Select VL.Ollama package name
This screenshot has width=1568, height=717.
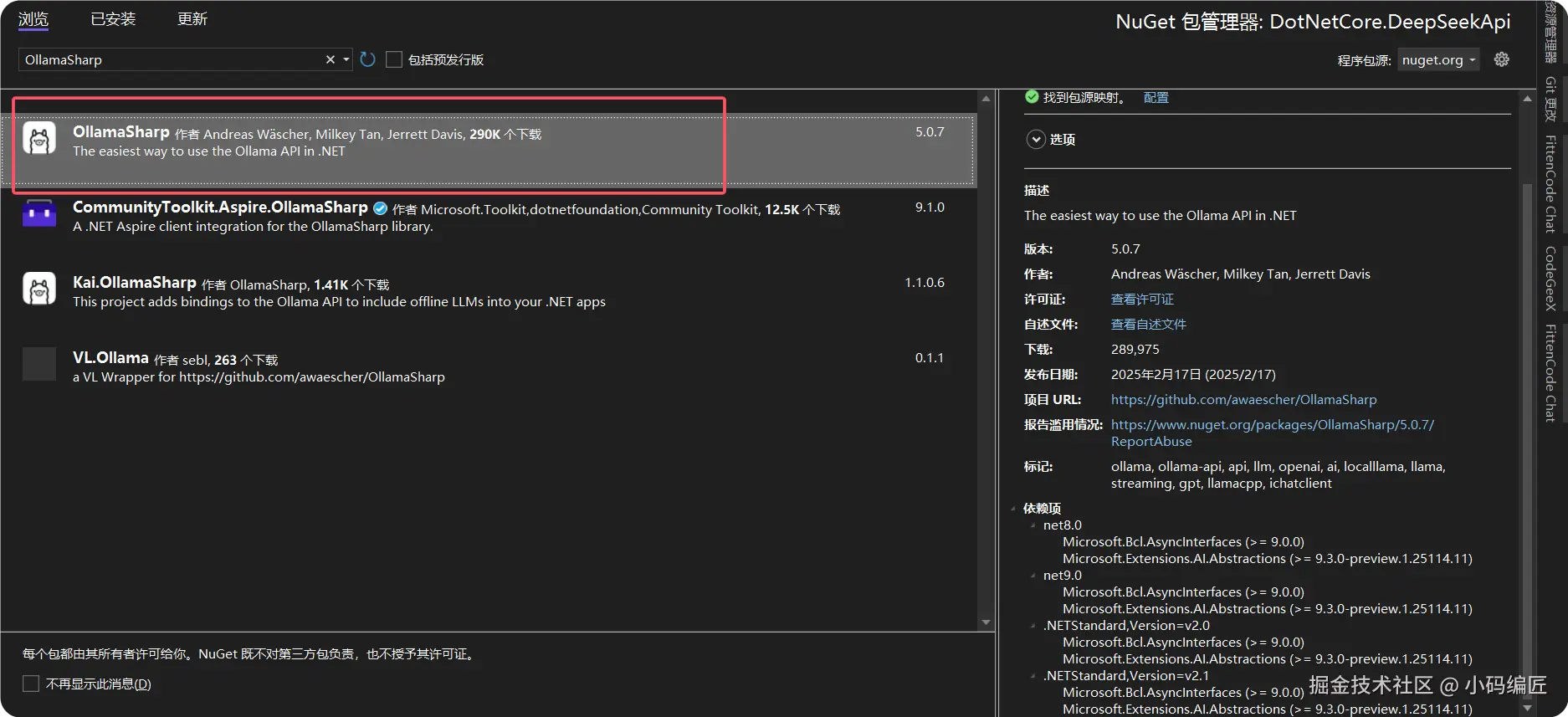110,358
